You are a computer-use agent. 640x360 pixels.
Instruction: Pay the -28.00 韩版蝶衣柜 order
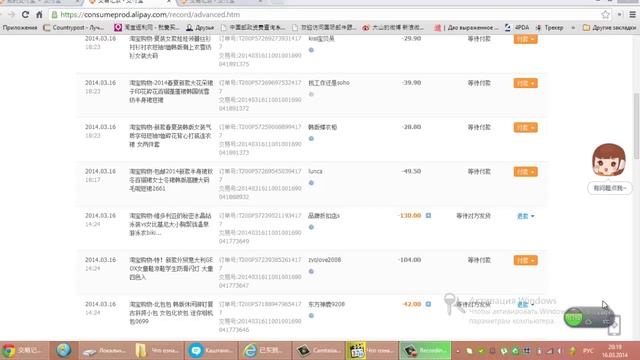pos(525,127)
